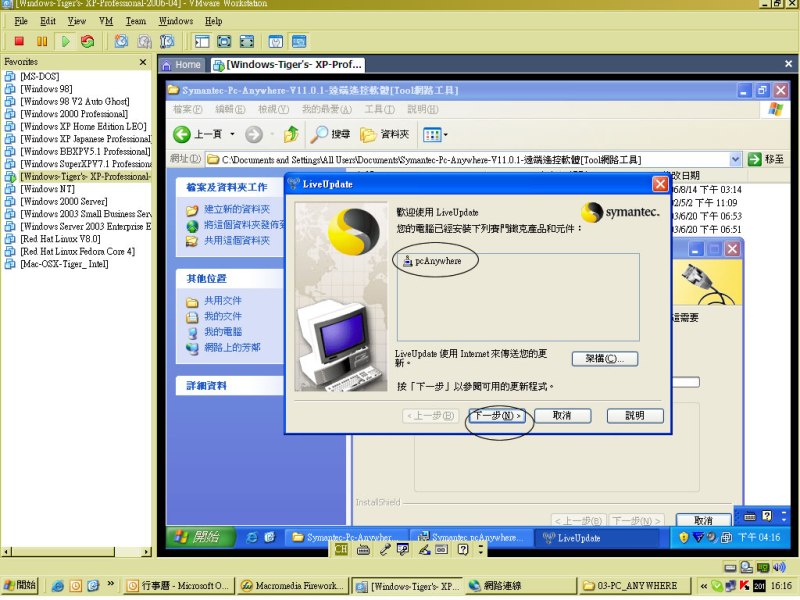Click 建立新的資料夾 link
This screenshot has height=600, width=800.
point(237,209)
